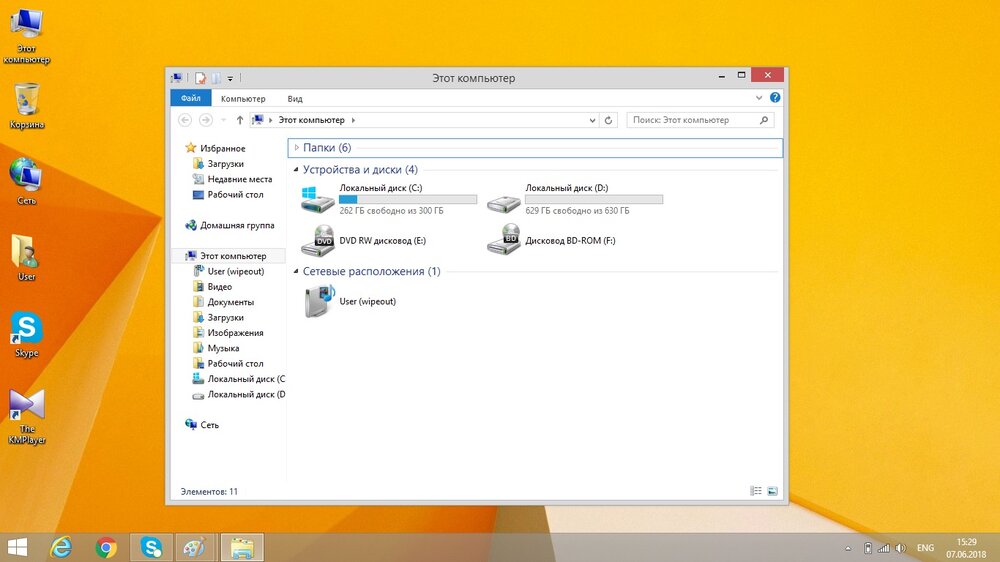Image resolution: width=1000 pixels, height=562 pixels.
Task: Switch to large icons view in status bar
Action: point(771,491)
